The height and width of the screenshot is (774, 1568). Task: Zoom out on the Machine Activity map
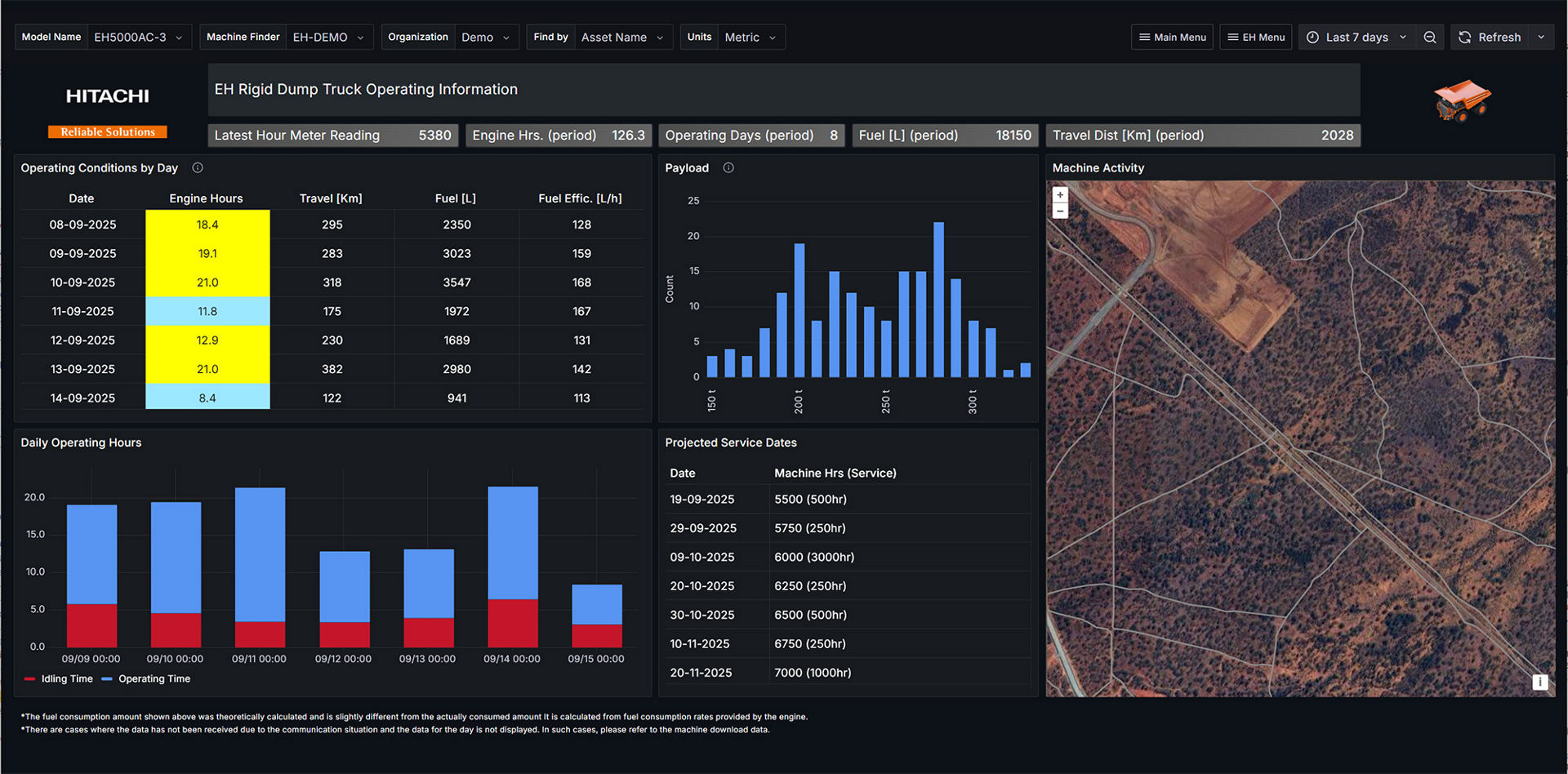coord(1060,211)
